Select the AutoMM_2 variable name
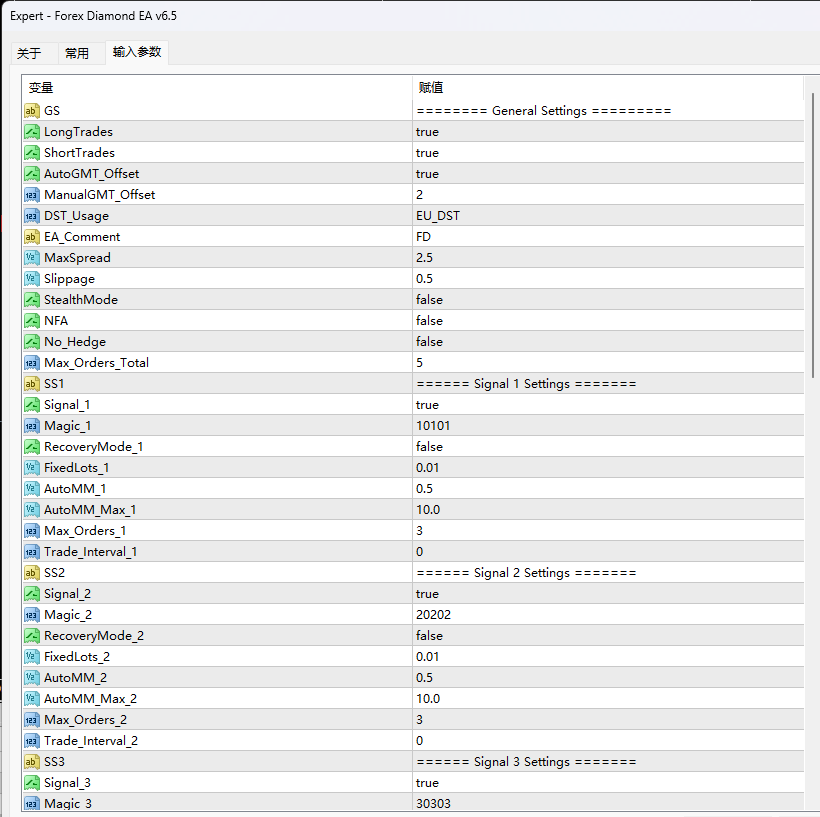This screenshot has width=820, height=817. click(75, 677)
